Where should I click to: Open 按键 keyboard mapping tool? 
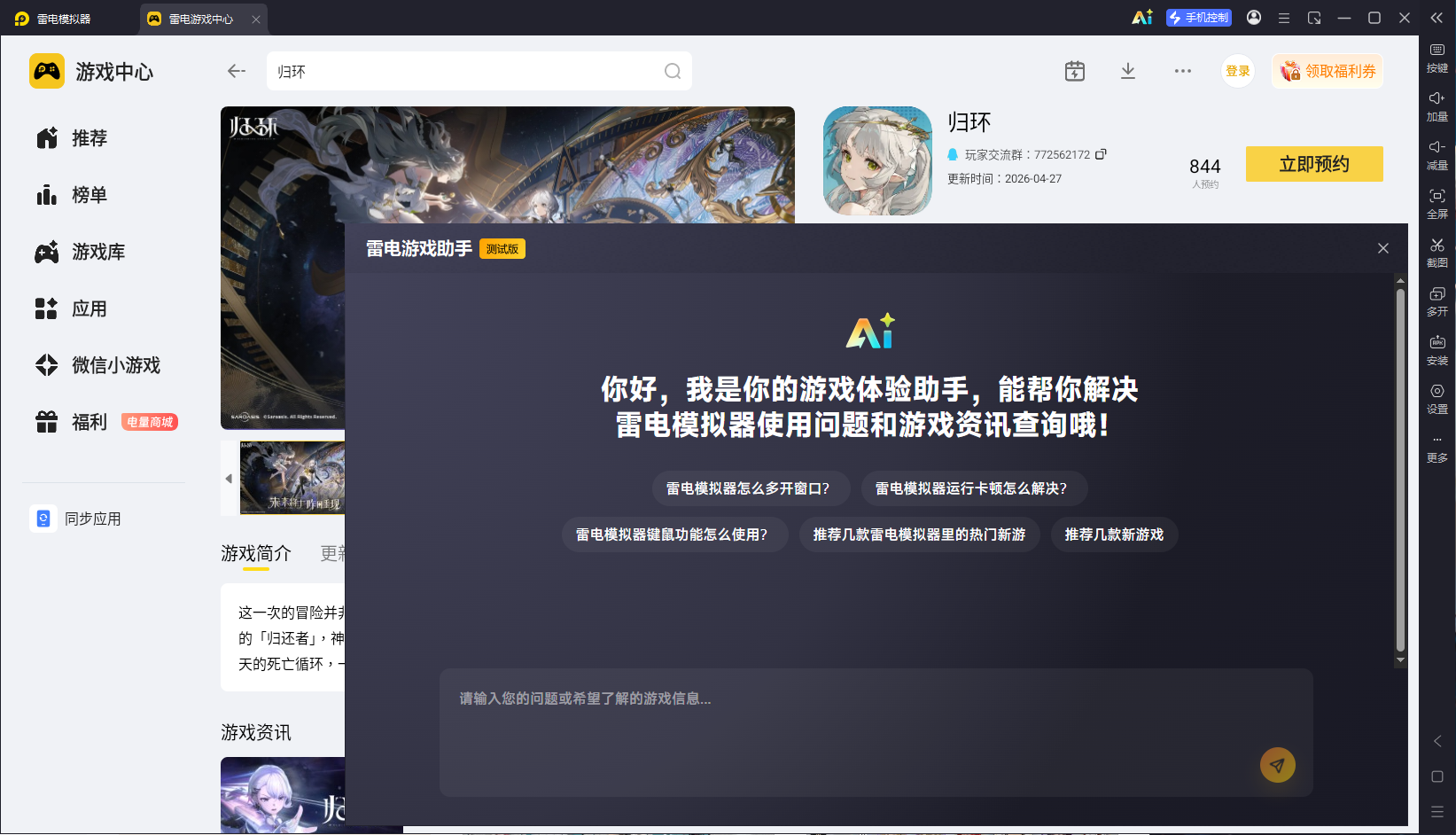click(1437, 58)
